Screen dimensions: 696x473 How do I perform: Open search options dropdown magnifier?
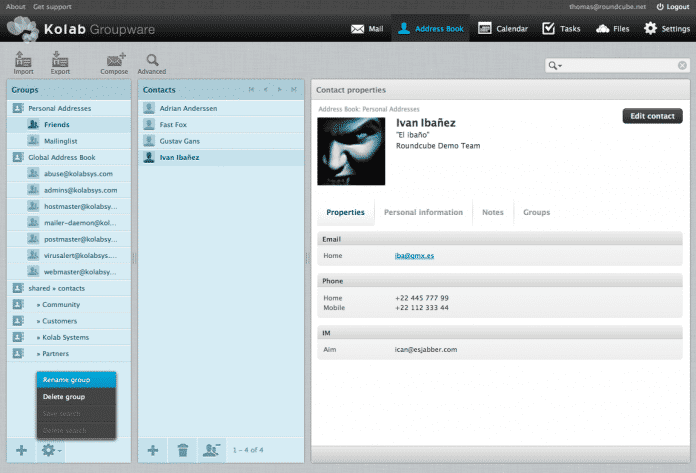[555, 65]
